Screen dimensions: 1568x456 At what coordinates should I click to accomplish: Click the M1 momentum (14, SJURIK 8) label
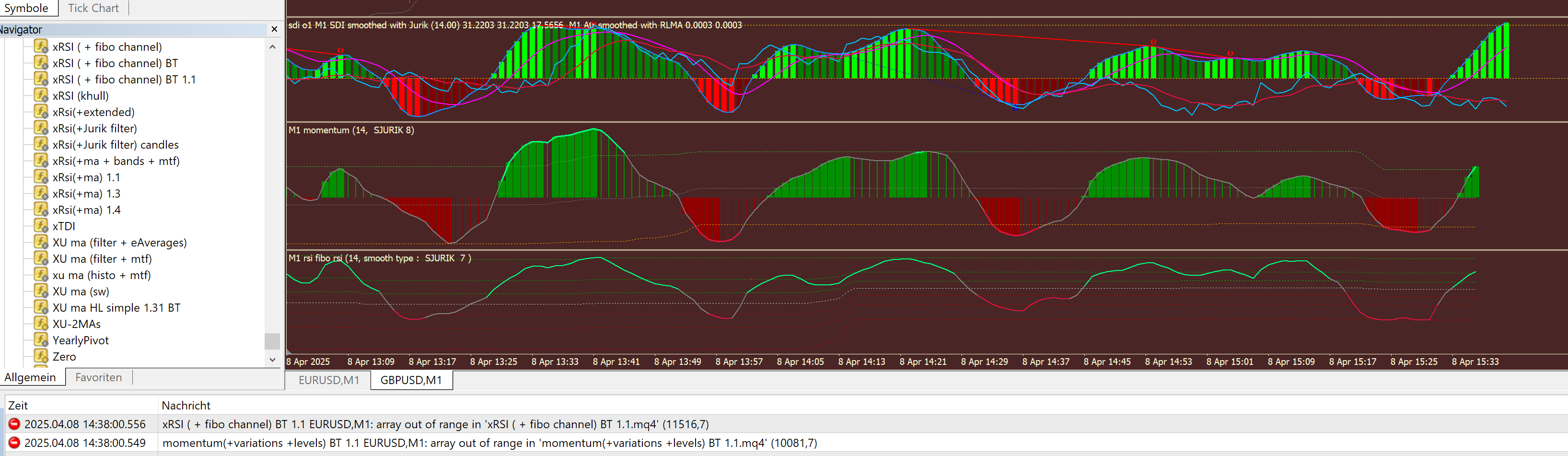coord(351,129)
